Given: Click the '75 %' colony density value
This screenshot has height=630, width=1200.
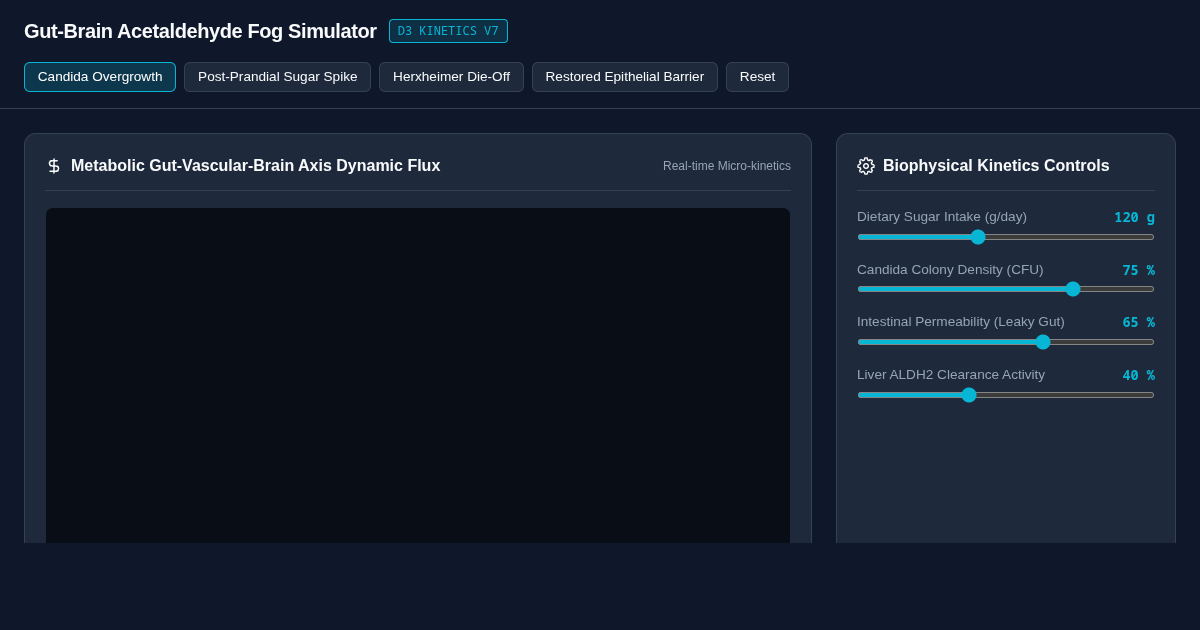Looking at the screenshot, I should pos(1138,270).
